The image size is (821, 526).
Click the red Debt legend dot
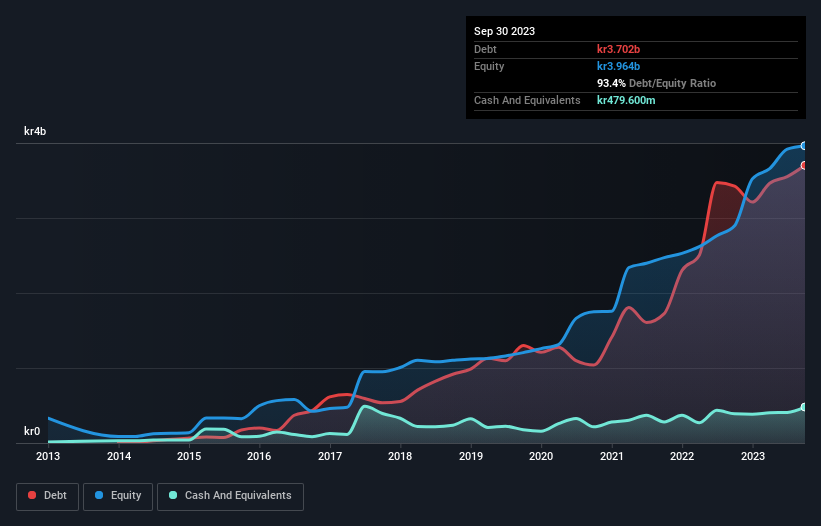[x=32, y=495]
